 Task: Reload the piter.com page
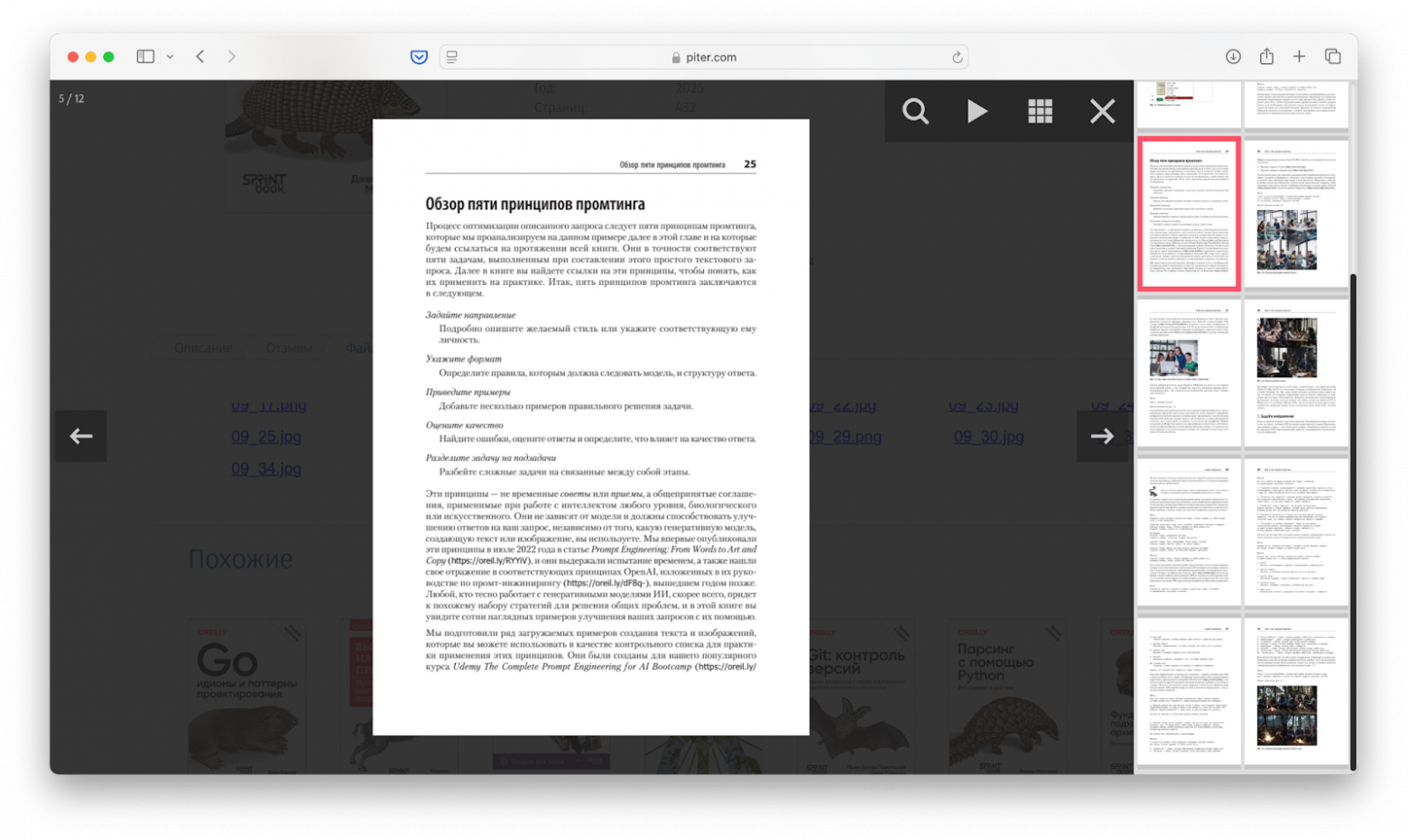957,57
